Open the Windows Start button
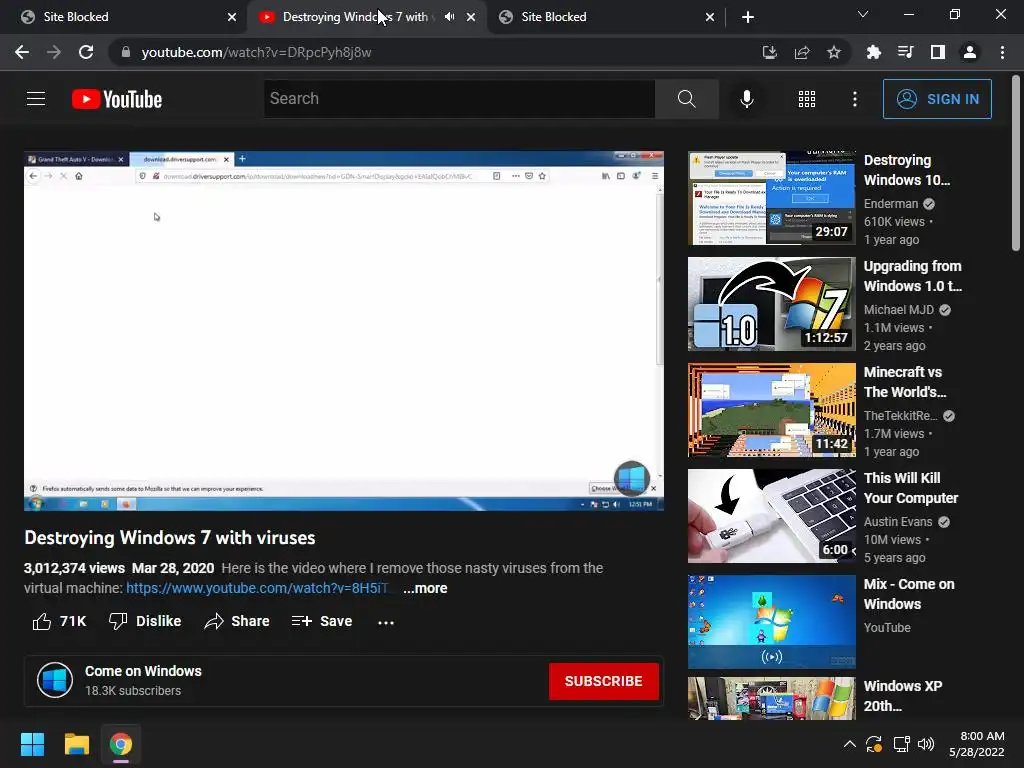The image size is (1024, 768). click(x=32, y=744)
